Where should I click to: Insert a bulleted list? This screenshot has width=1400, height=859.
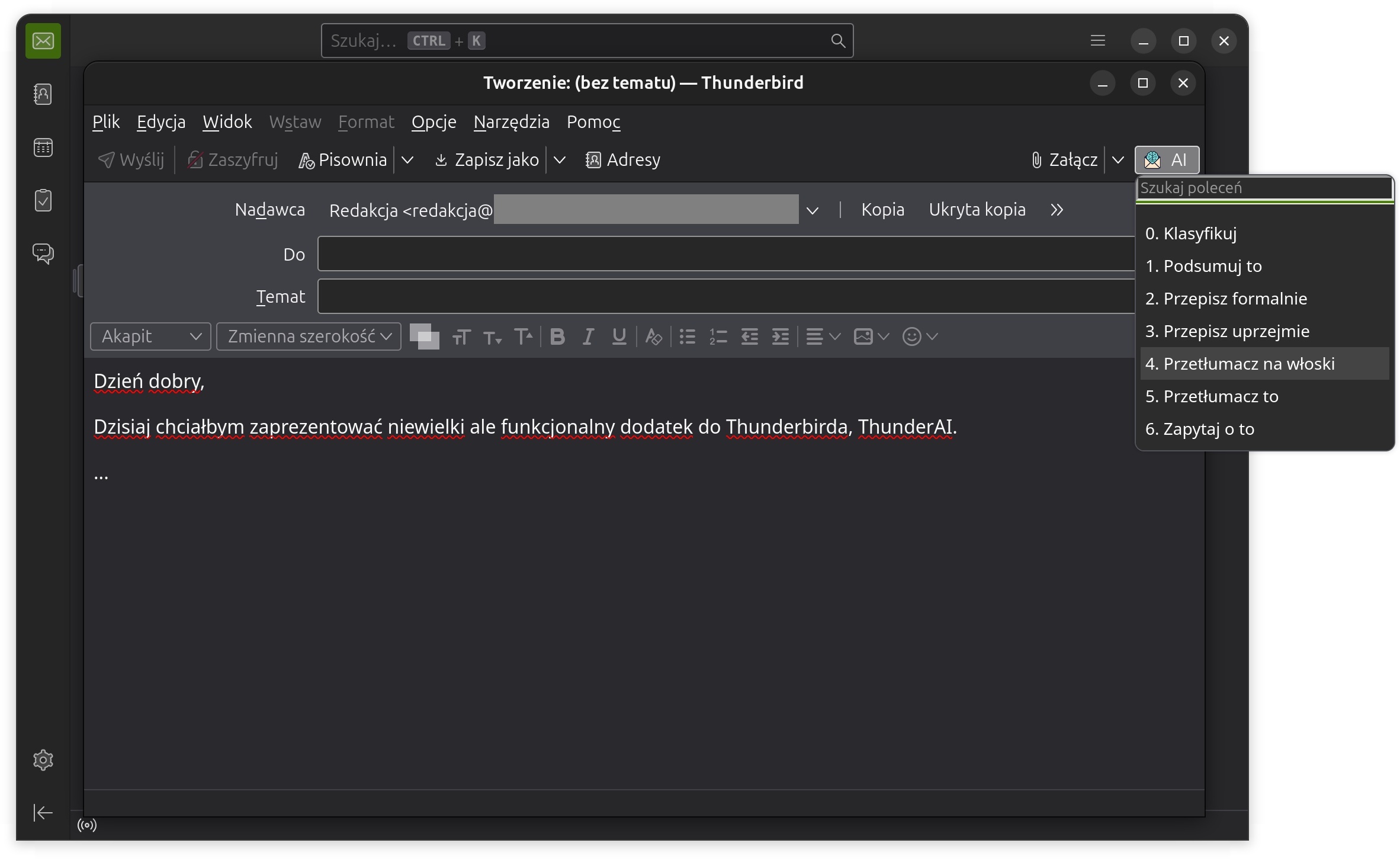click(687, 337)
